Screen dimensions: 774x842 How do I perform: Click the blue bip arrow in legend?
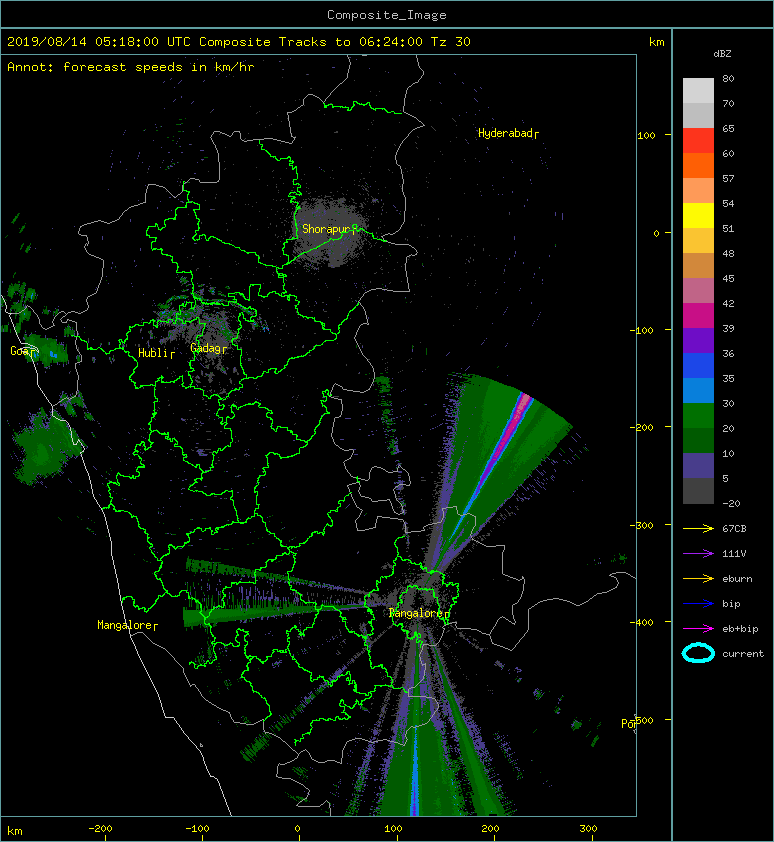click(698, 604)
